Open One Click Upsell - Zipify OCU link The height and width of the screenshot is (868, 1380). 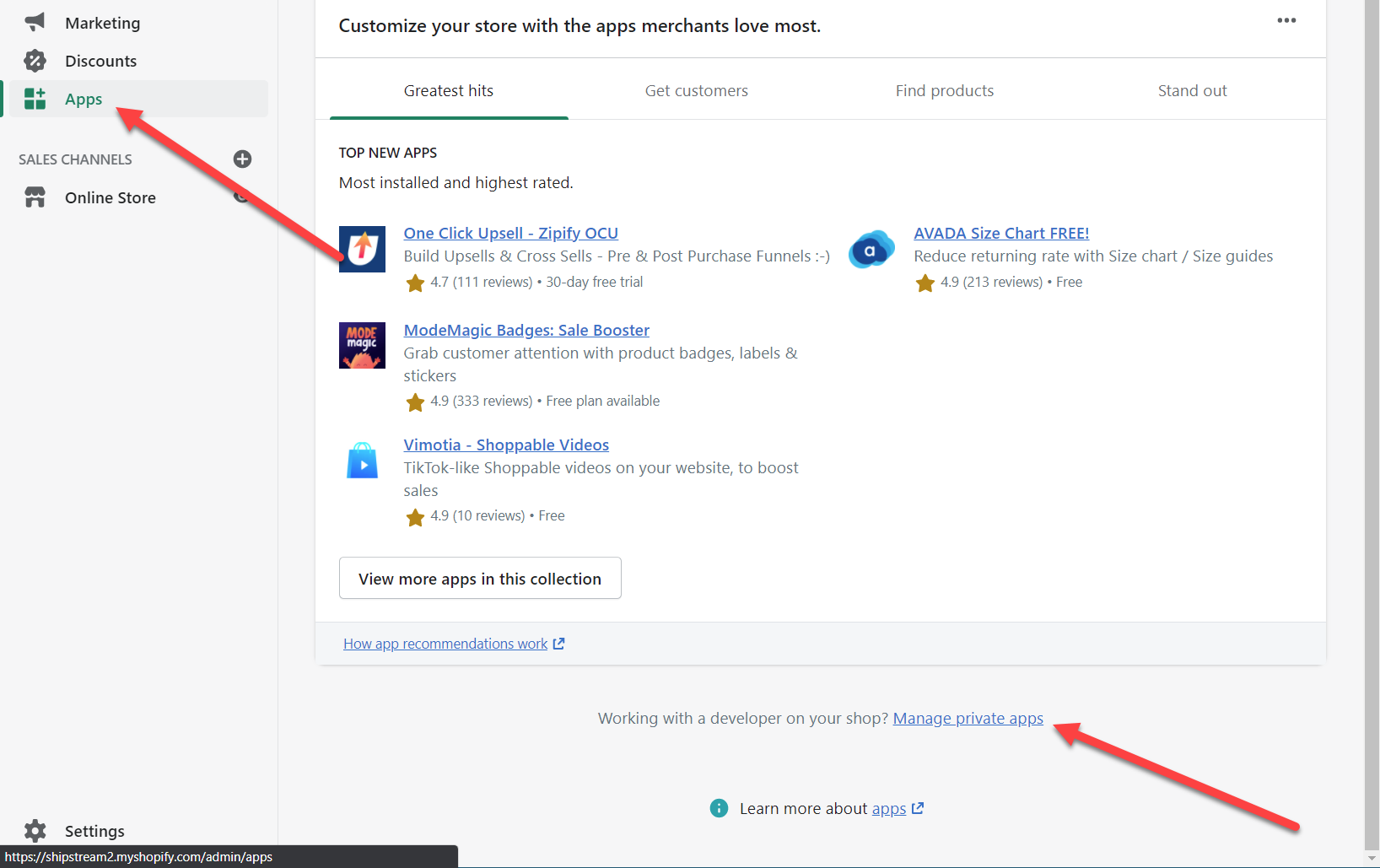point(510,233)
